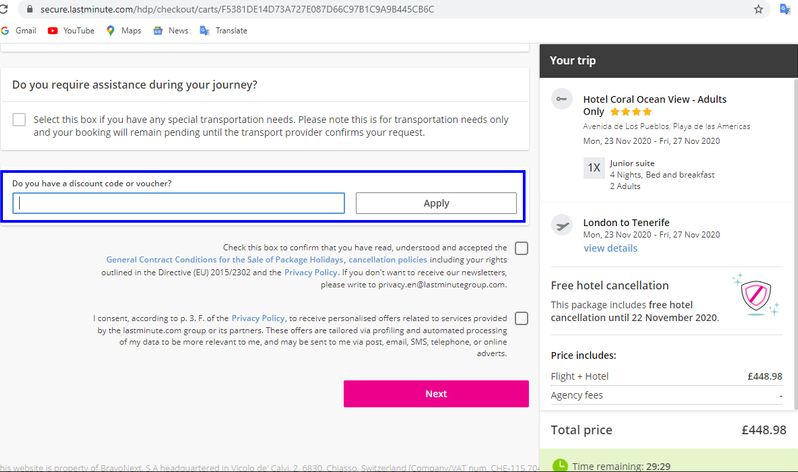The height and width of the screenshot is (472, 798).
Task: Click the browser reload icon
Action: pos(4,9)
